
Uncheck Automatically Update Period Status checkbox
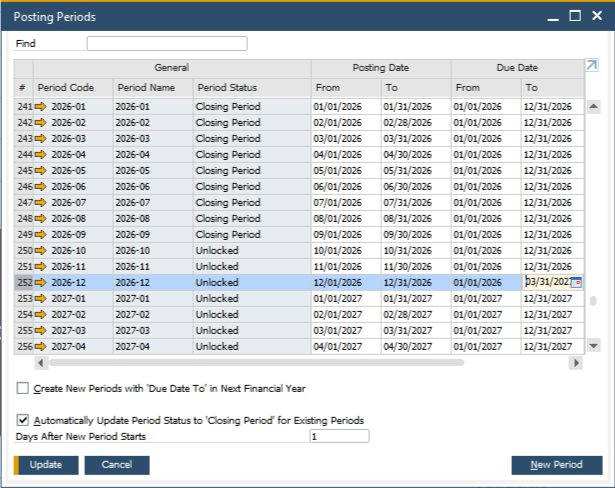click(23, 420)
